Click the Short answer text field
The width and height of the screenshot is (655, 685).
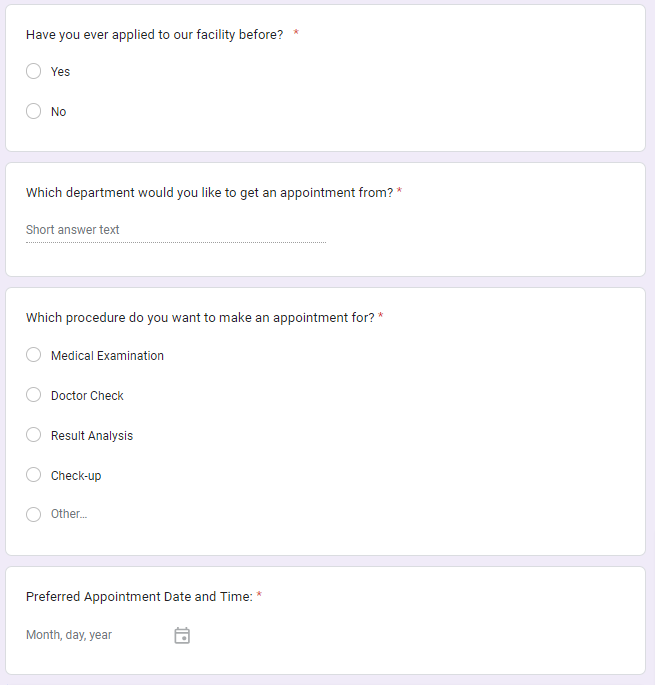tap(175, 230)
